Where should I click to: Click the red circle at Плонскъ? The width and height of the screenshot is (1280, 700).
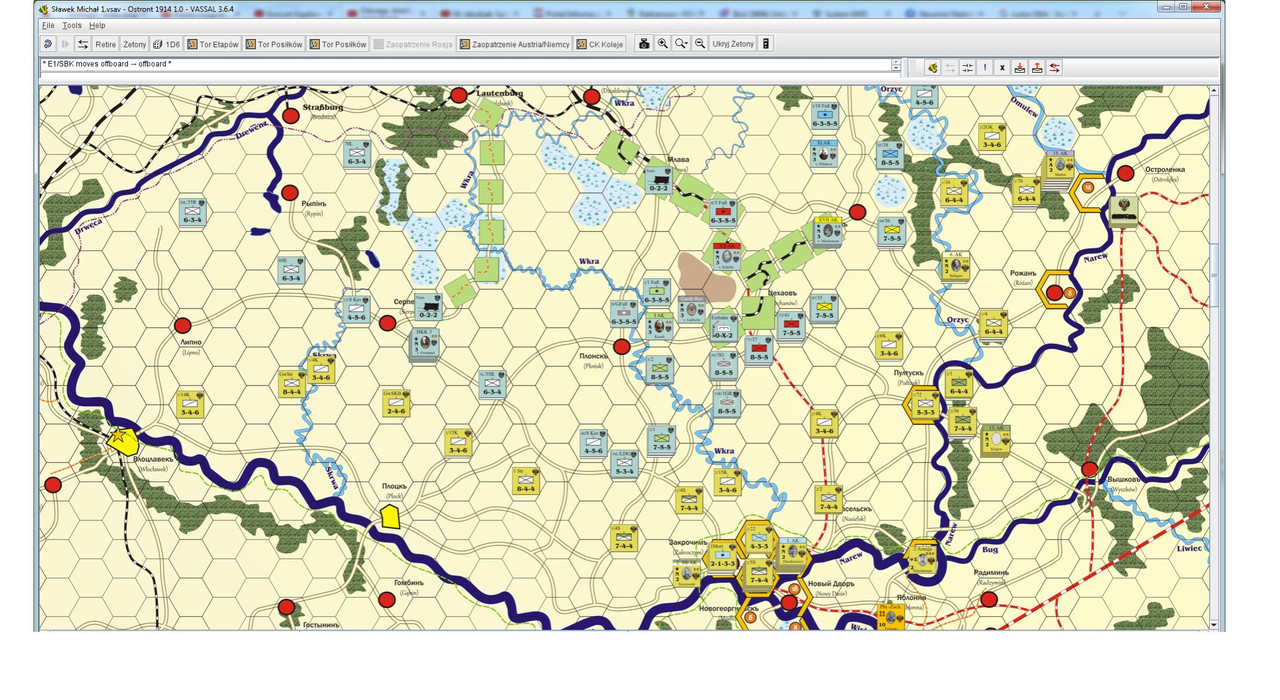click(x=621, y=347)
